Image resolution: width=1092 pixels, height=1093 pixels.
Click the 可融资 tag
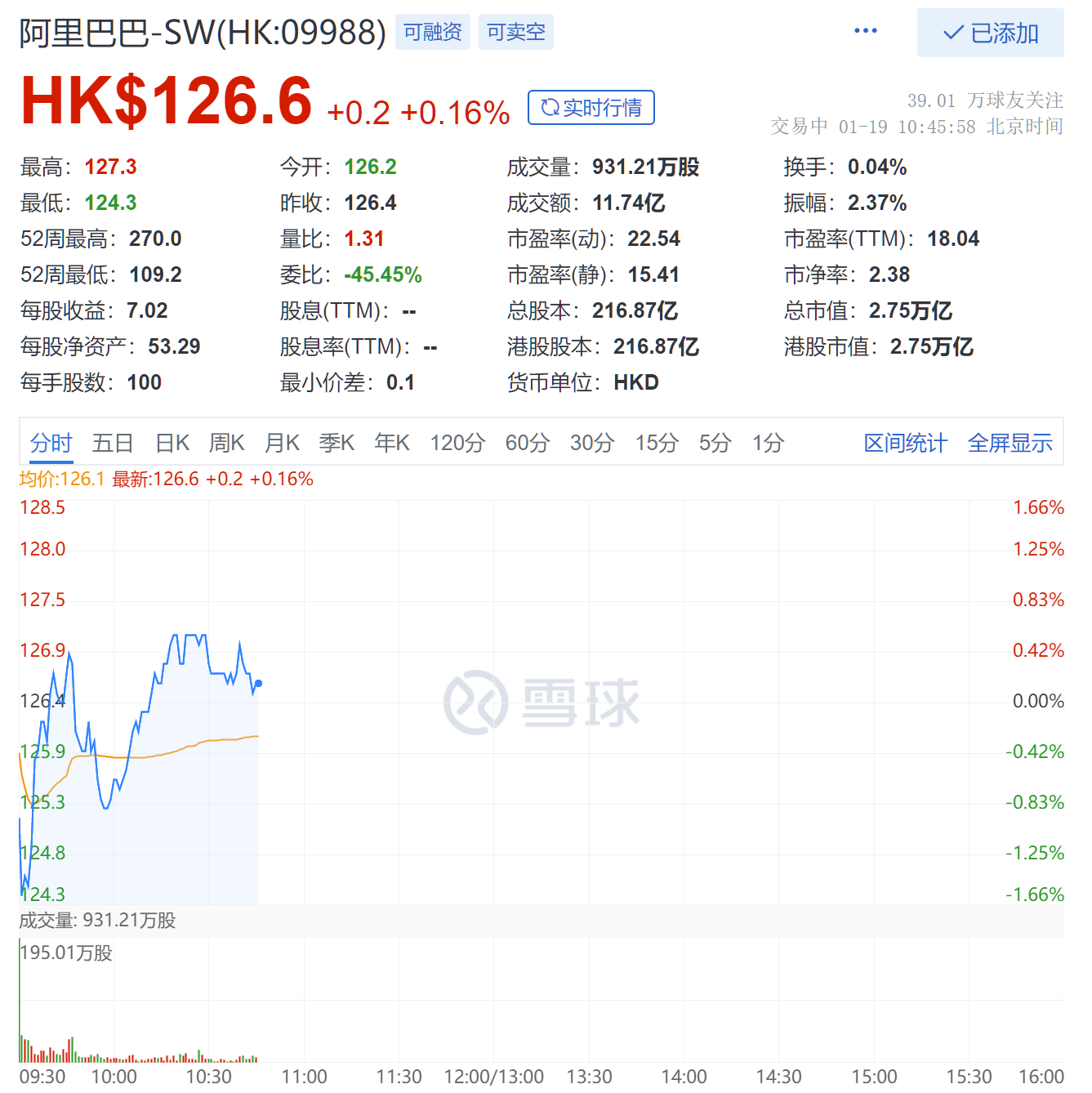tap(433, 32)
